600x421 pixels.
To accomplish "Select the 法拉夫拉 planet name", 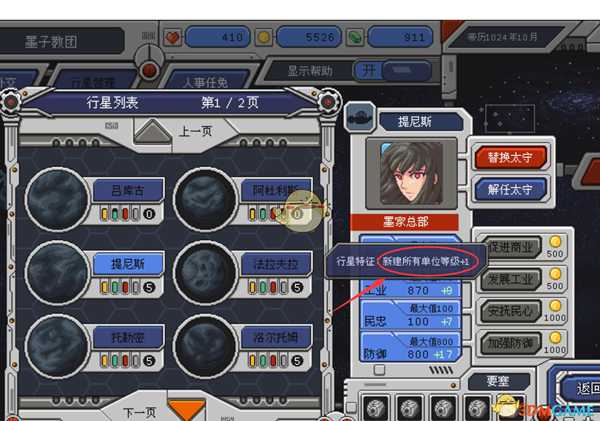I will click(276, 264).
